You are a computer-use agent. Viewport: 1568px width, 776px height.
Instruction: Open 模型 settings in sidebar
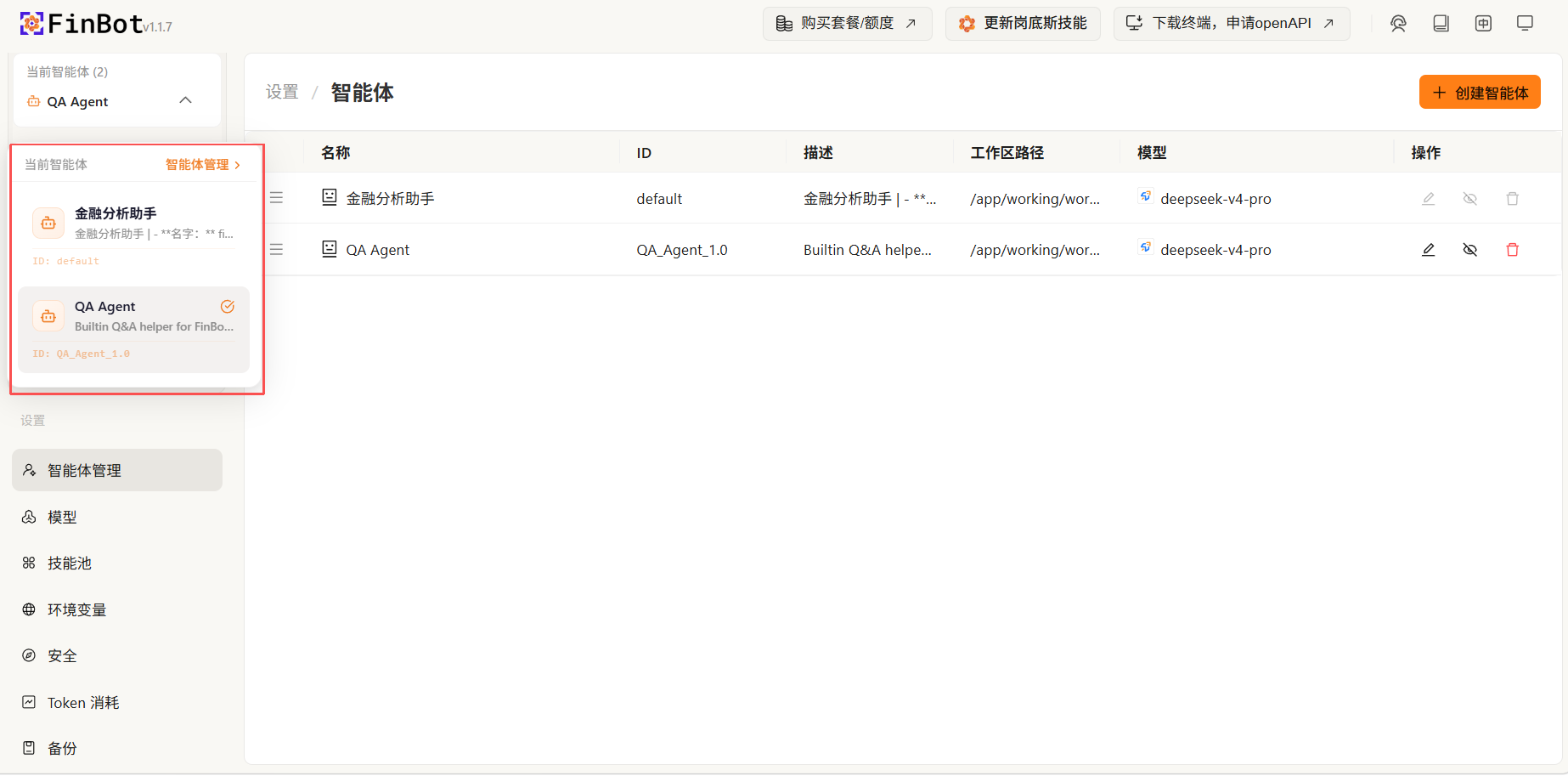click(x=117, y=517)
